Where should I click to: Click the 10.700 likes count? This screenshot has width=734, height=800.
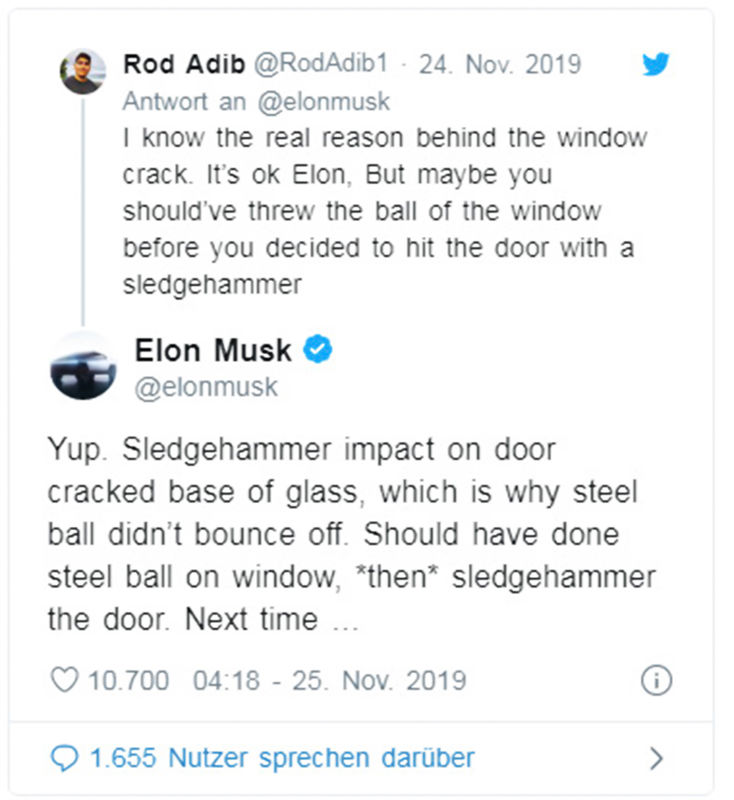129,681
